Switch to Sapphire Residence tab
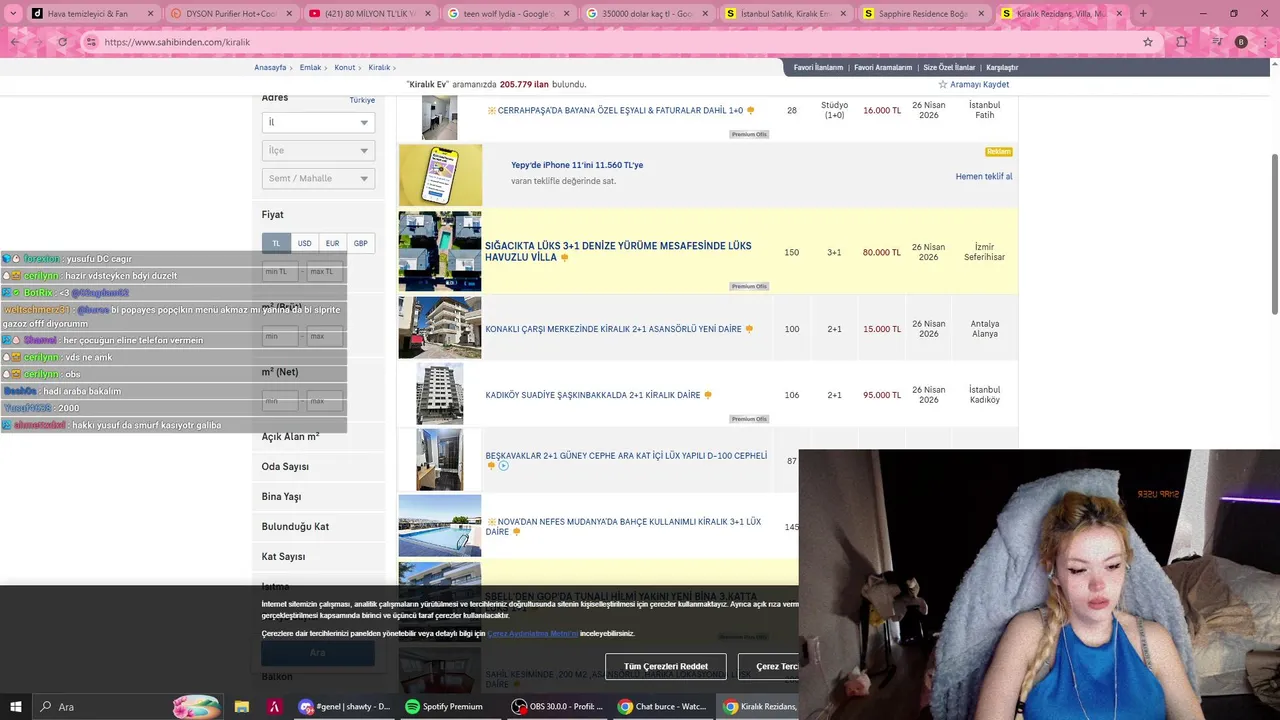The width and height of the screenshot is (1280, 720). click(x=923, y=13)
